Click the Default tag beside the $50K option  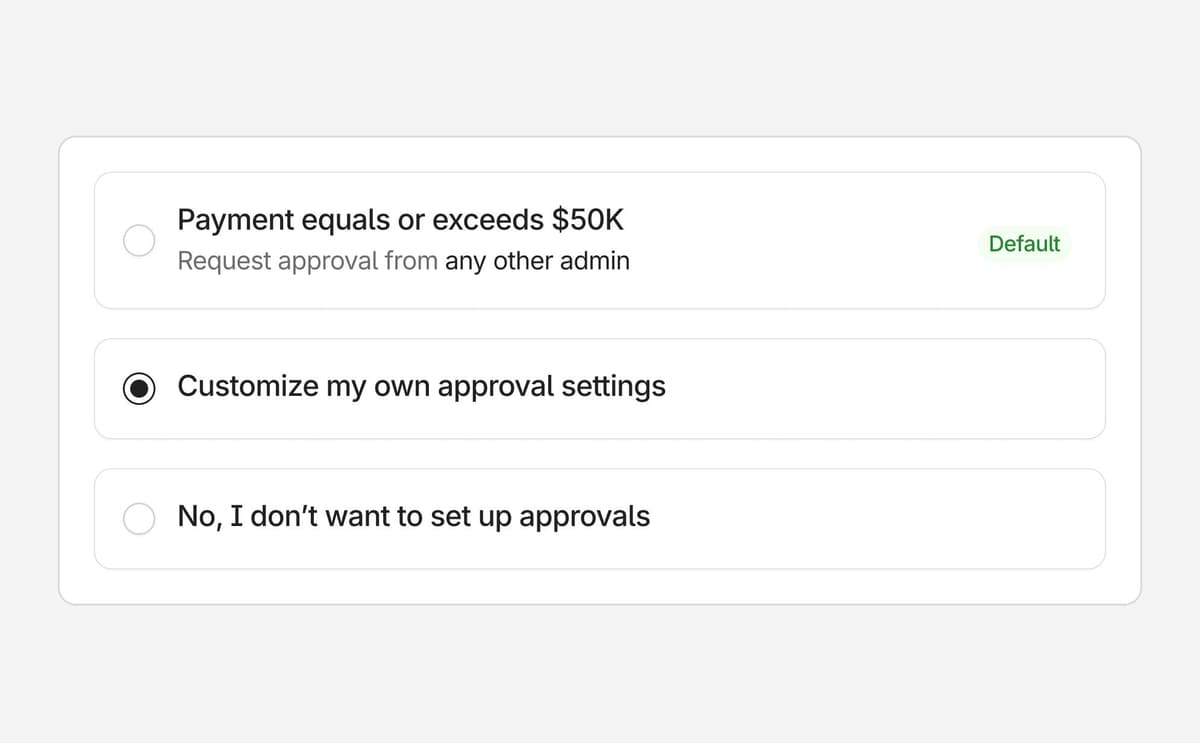coord(1024,243)
